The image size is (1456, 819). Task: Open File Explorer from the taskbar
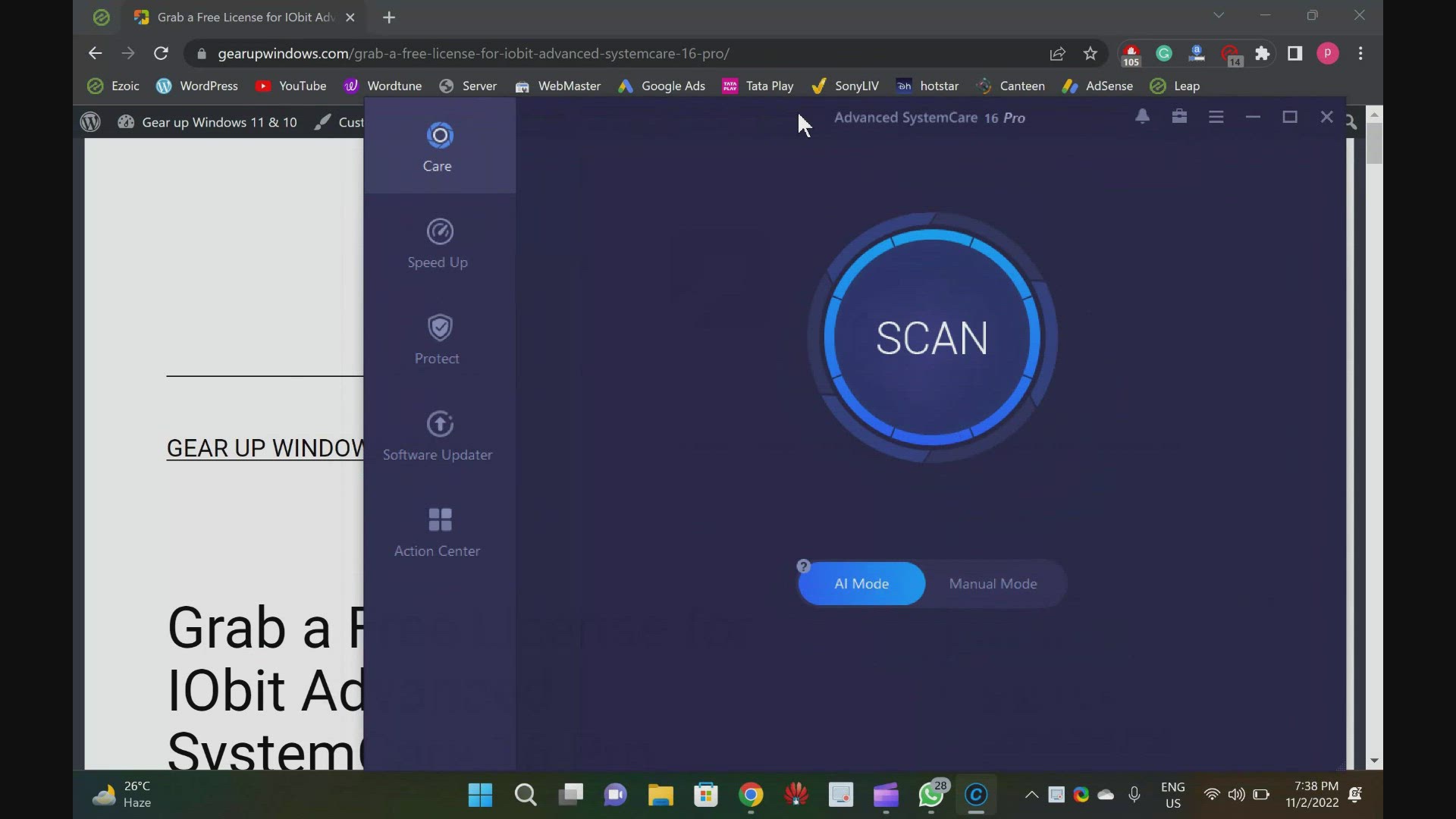[661, 795]
